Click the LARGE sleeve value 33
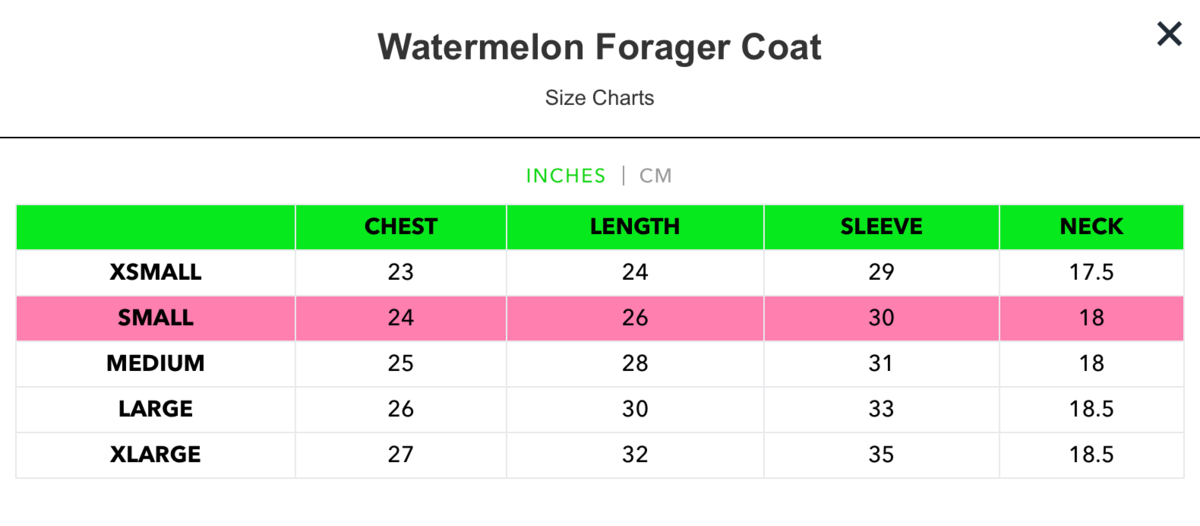 click(x=881, y=409)
